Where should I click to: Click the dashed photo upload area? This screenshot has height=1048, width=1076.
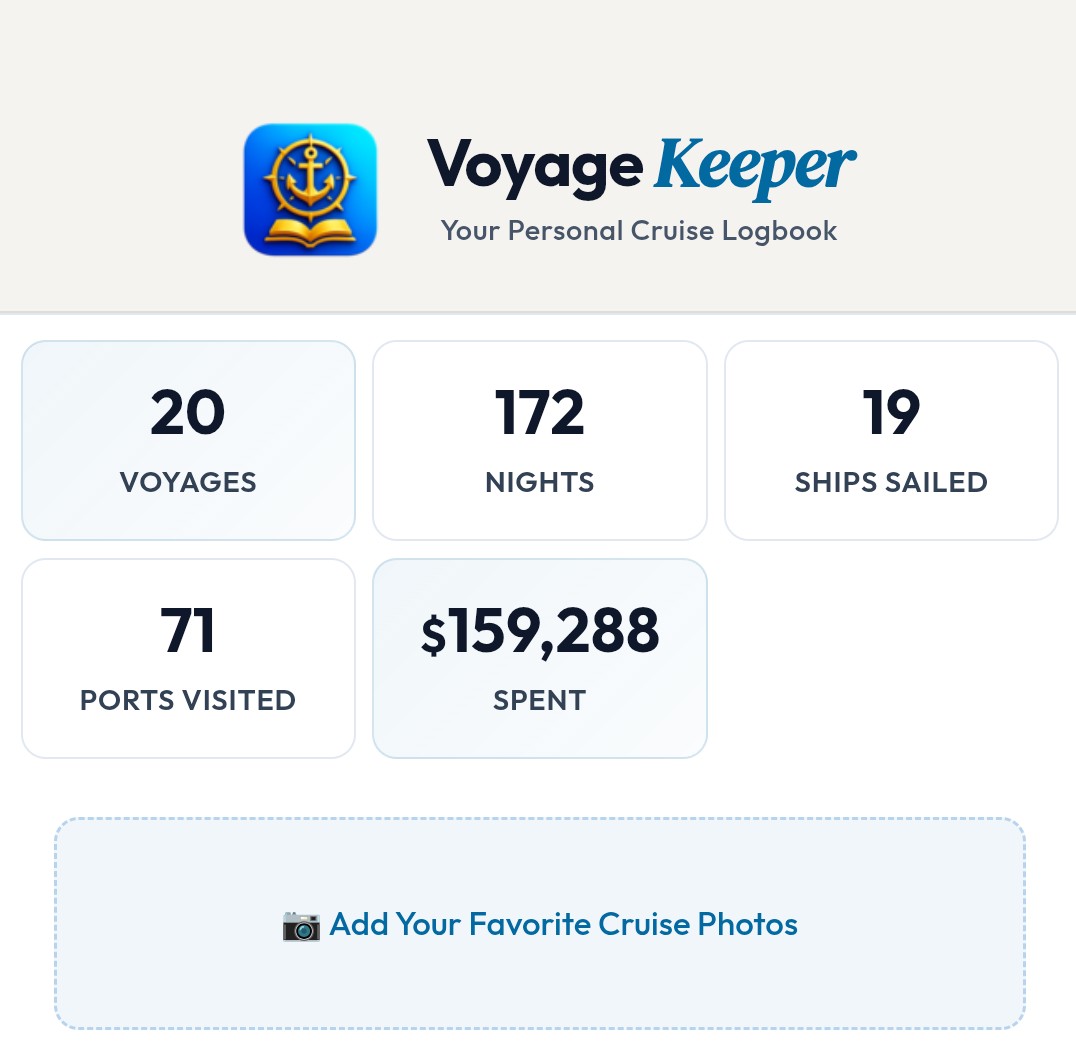[540, 922]
